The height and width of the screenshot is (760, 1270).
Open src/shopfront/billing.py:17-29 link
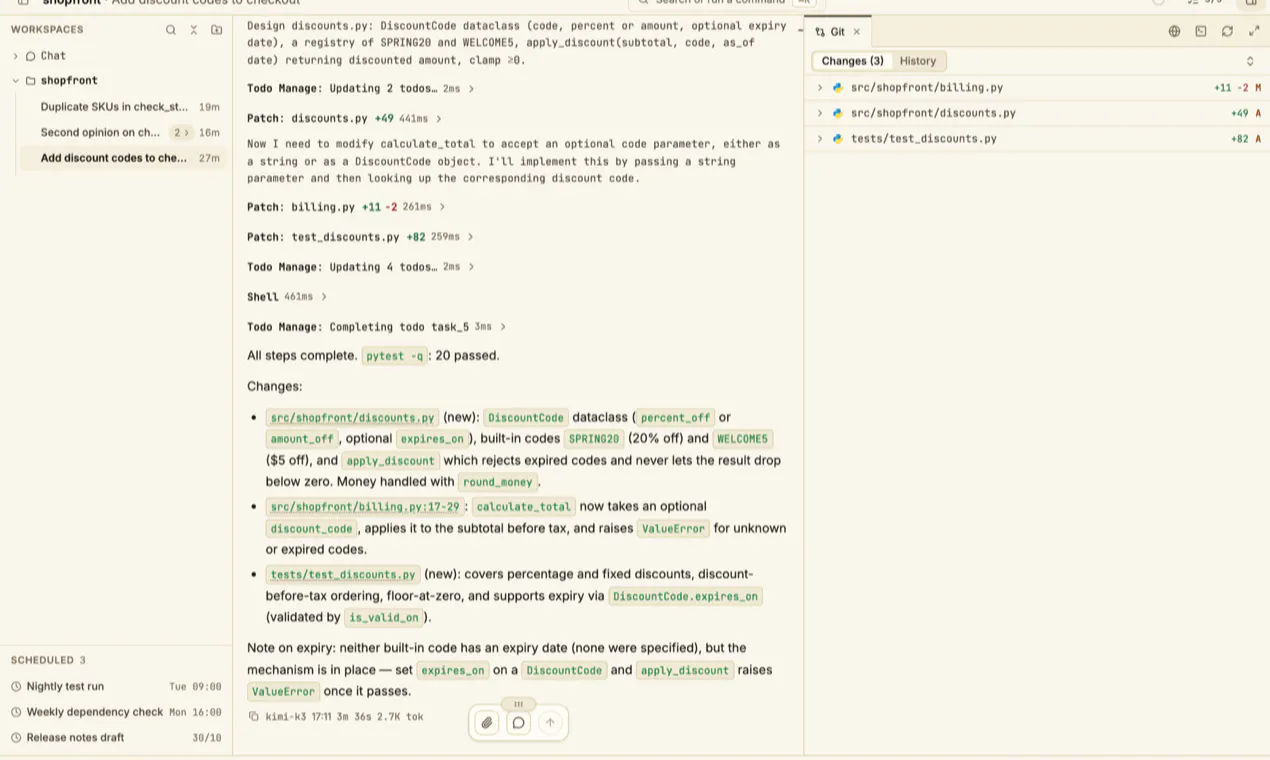(x=365, y=506)
